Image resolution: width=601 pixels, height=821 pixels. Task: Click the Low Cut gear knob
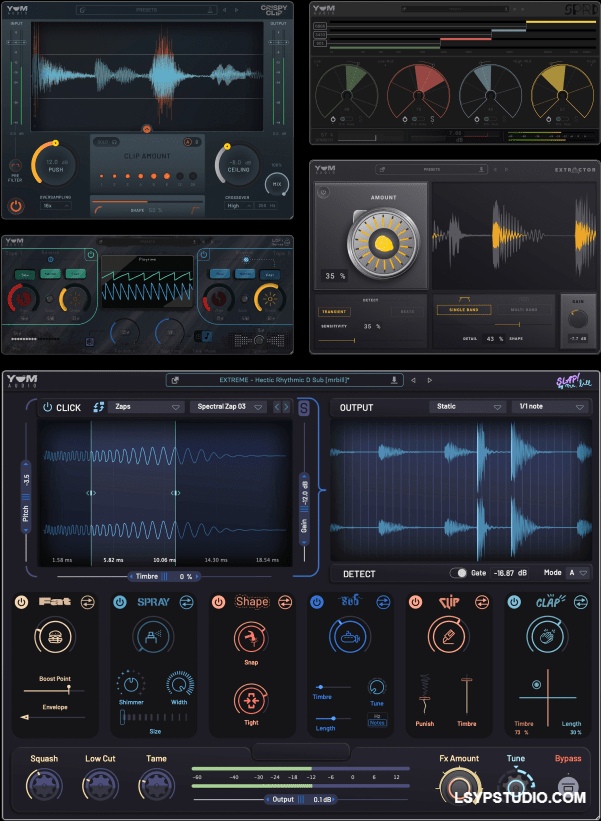tap(101, 785)
